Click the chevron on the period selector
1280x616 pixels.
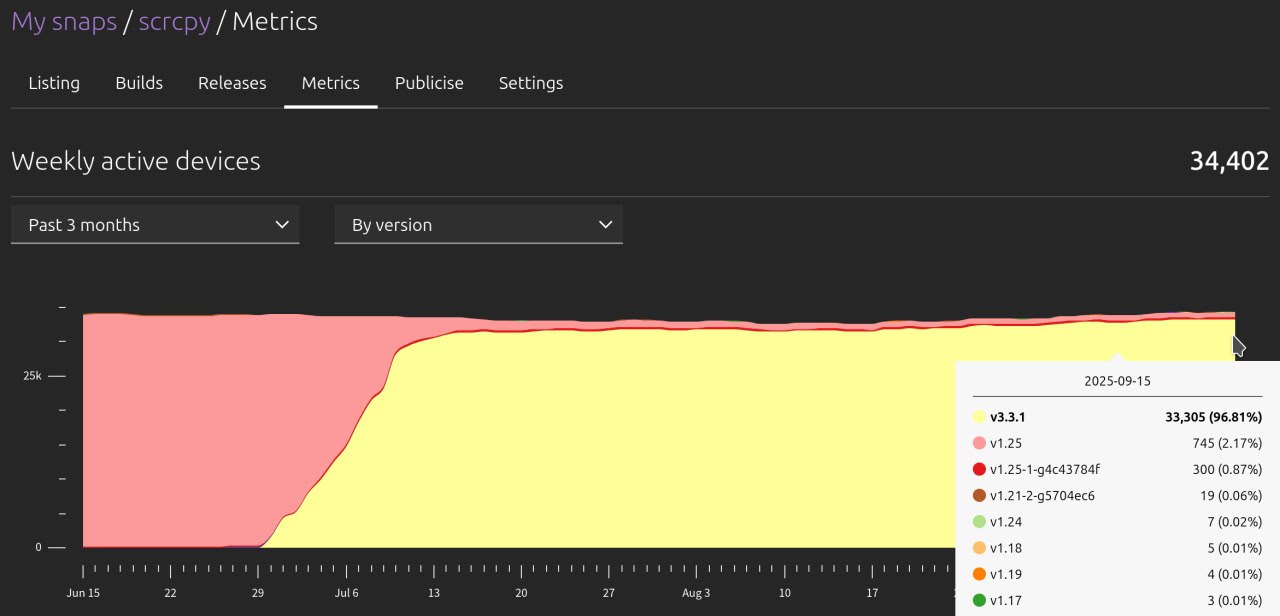[281, 225]
